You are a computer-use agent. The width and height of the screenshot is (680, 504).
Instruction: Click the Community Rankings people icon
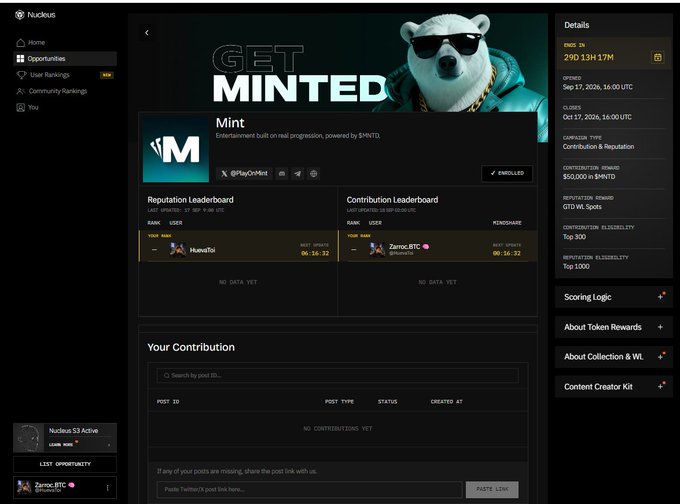coord(20,91)
